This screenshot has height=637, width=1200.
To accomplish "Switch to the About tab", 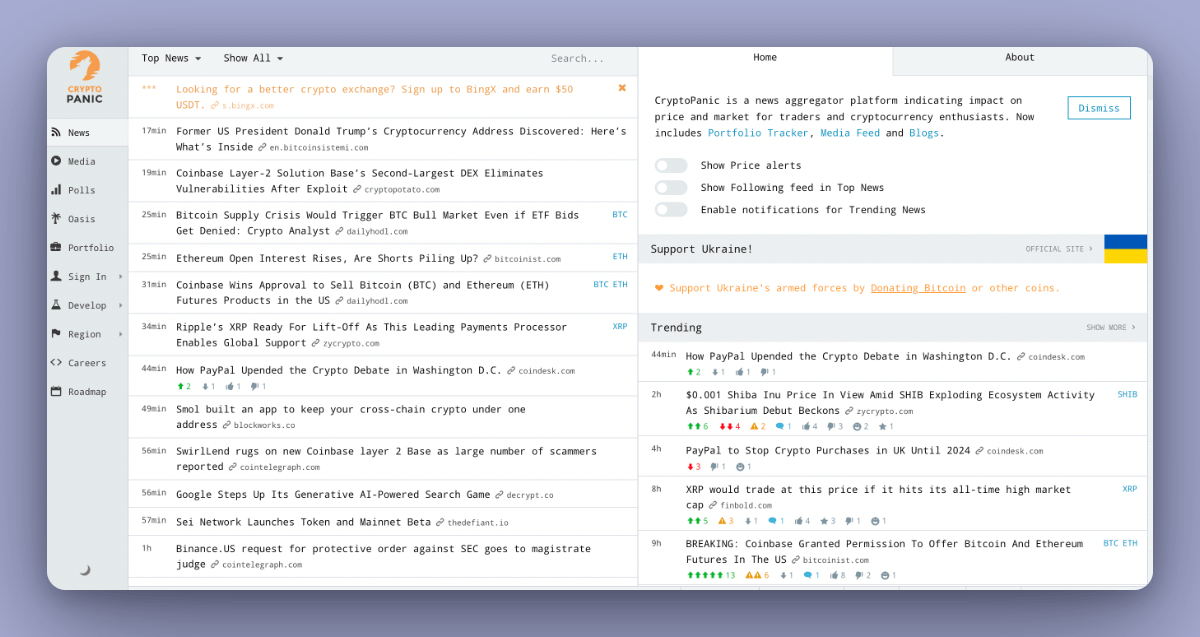I will click(1020, 58).
